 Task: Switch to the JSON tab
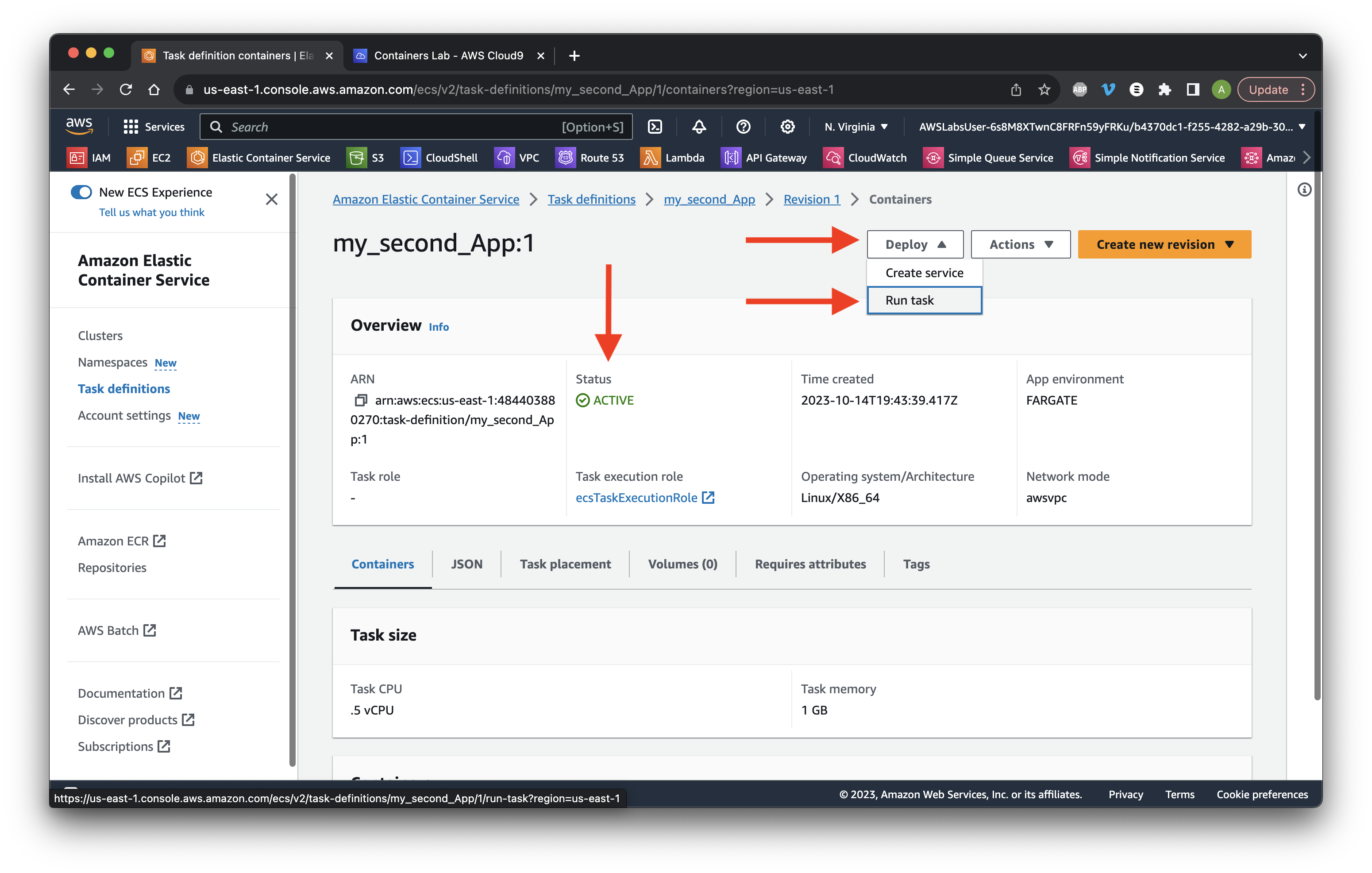[x=466, y=564]
